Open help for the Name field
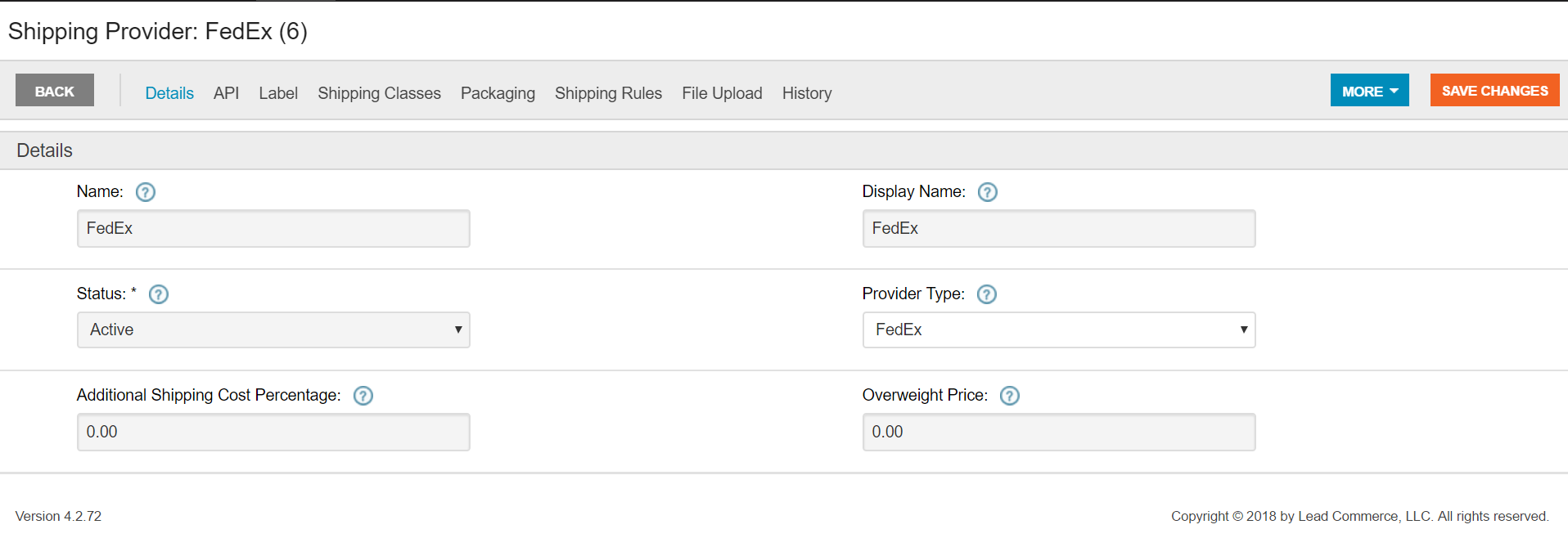Image resolution: width=1568 pixels, height=556 pixels. (x=146, y=192)
